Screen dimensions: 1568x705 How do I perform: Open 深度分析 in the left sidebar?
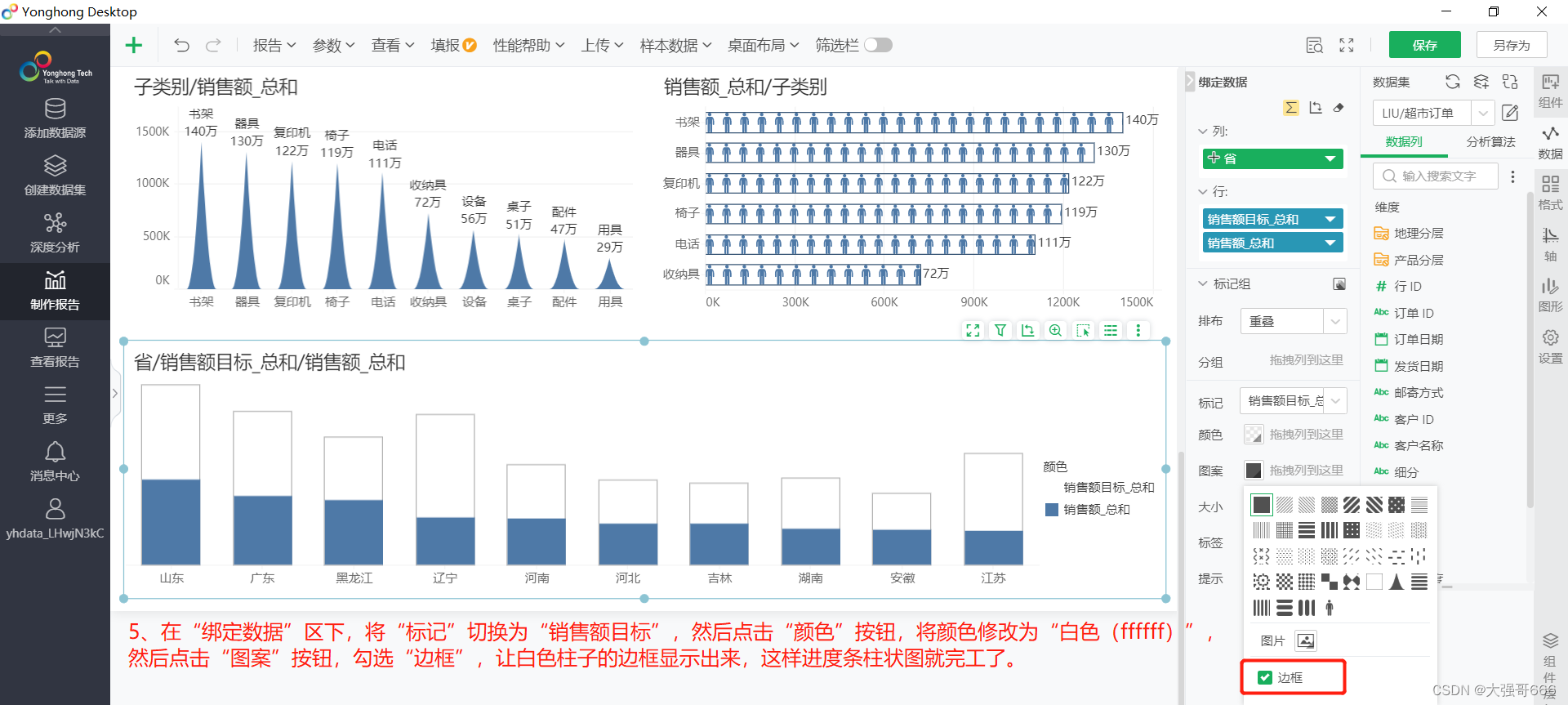[x=55, y=234]
